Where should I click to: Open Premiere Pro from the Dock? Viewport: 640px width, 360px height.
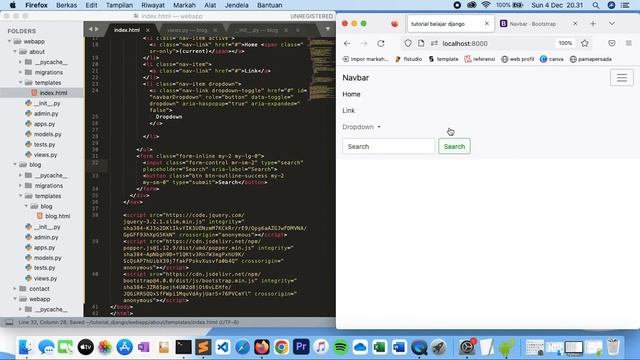[x=301, y=347]
